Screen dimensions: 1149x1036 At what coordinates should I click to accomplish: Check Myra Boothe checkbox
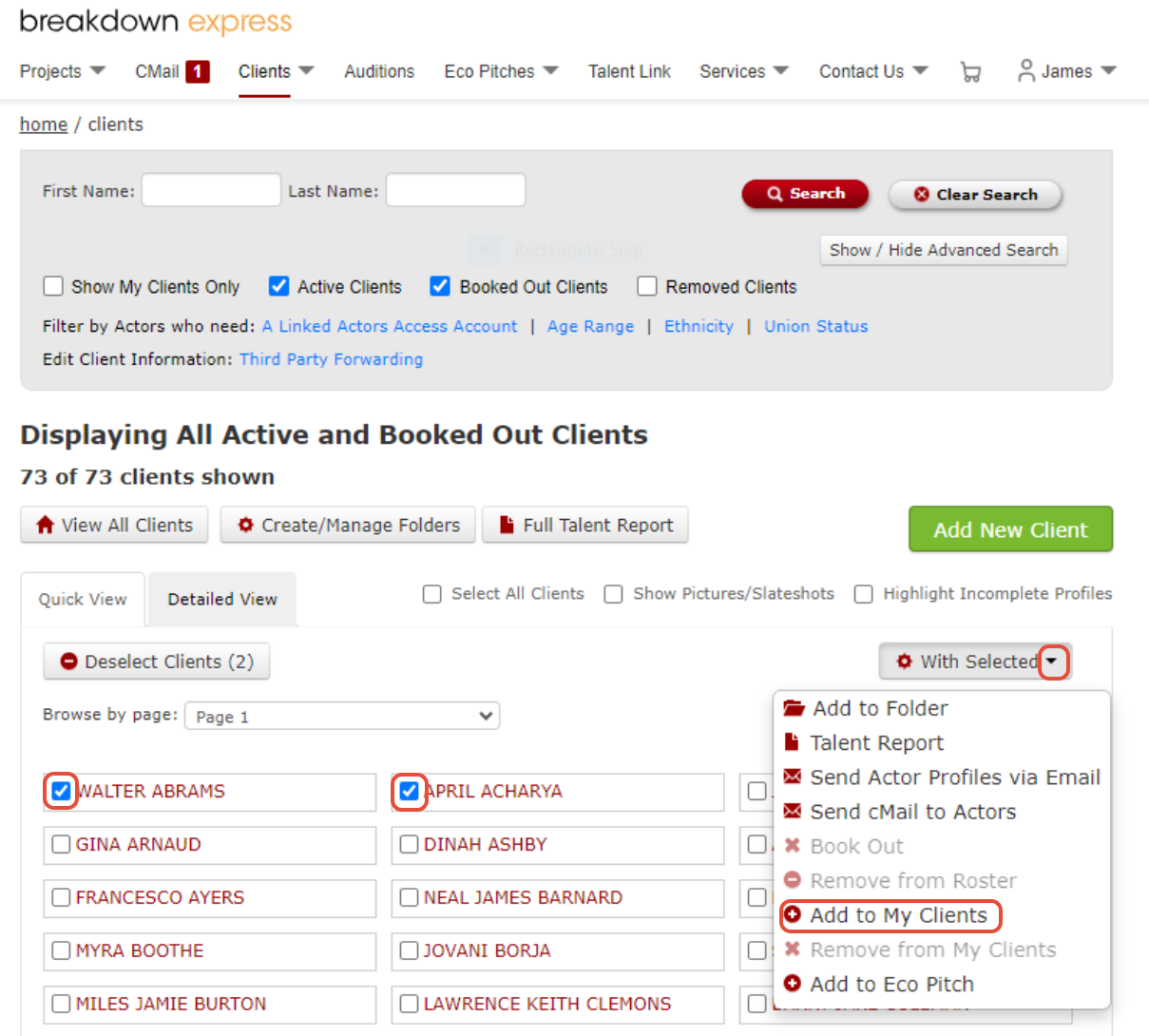pos(62,950)
